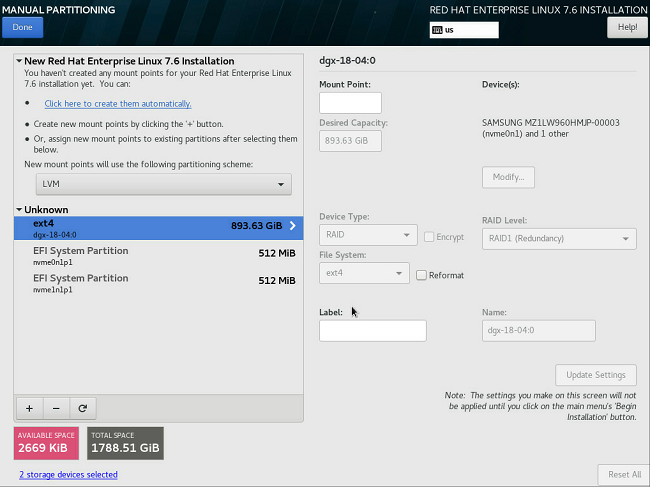Toggle the Encrypt checkbox
Viewport: 650px width, 487px height.
click(429, 237)
